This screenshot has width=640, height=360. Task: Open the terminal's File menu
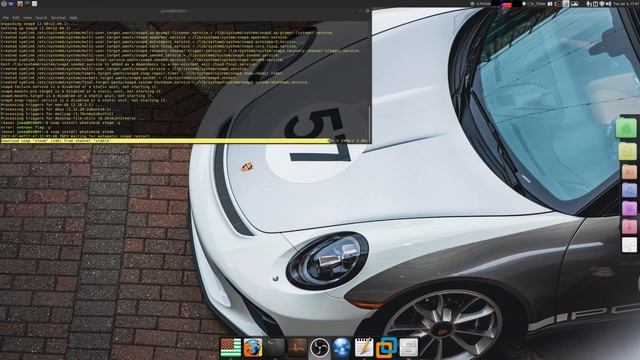(6, 18)
